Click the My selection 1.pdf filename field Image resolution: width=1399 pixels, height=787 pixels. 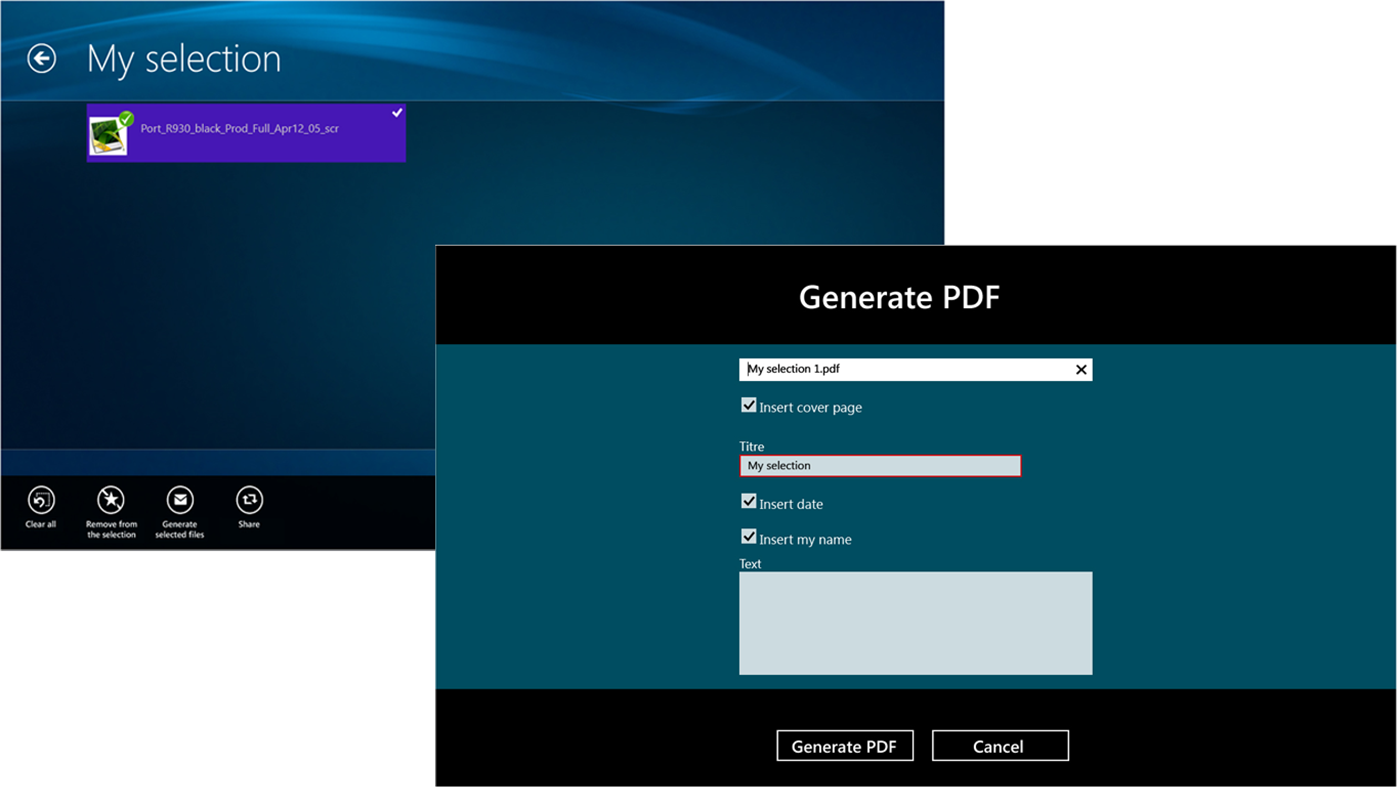pos(900,369)
